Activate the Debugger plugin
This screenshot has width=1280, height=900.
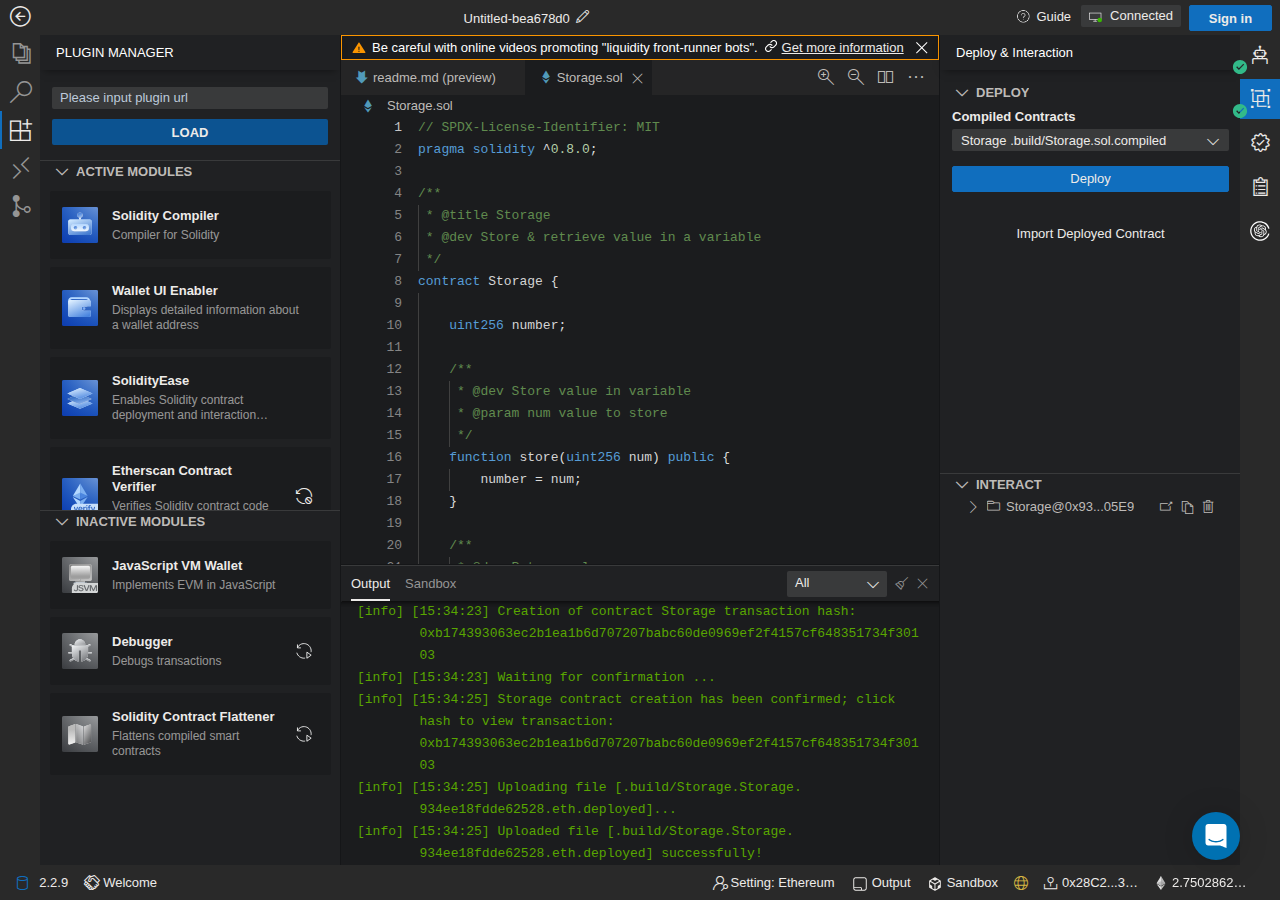tap(304, 651)
